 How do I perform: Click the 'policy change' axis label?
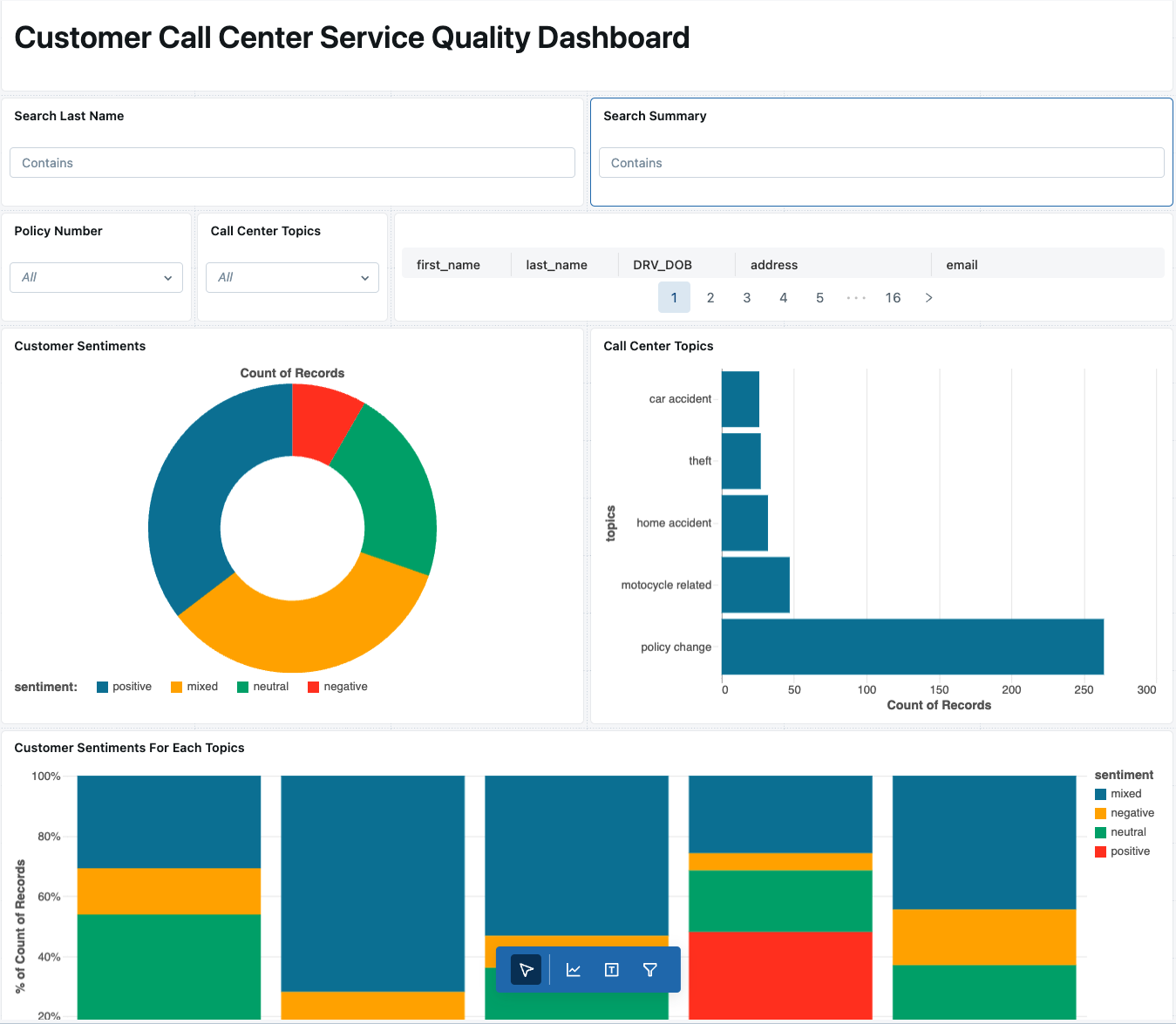click(676, 647)
